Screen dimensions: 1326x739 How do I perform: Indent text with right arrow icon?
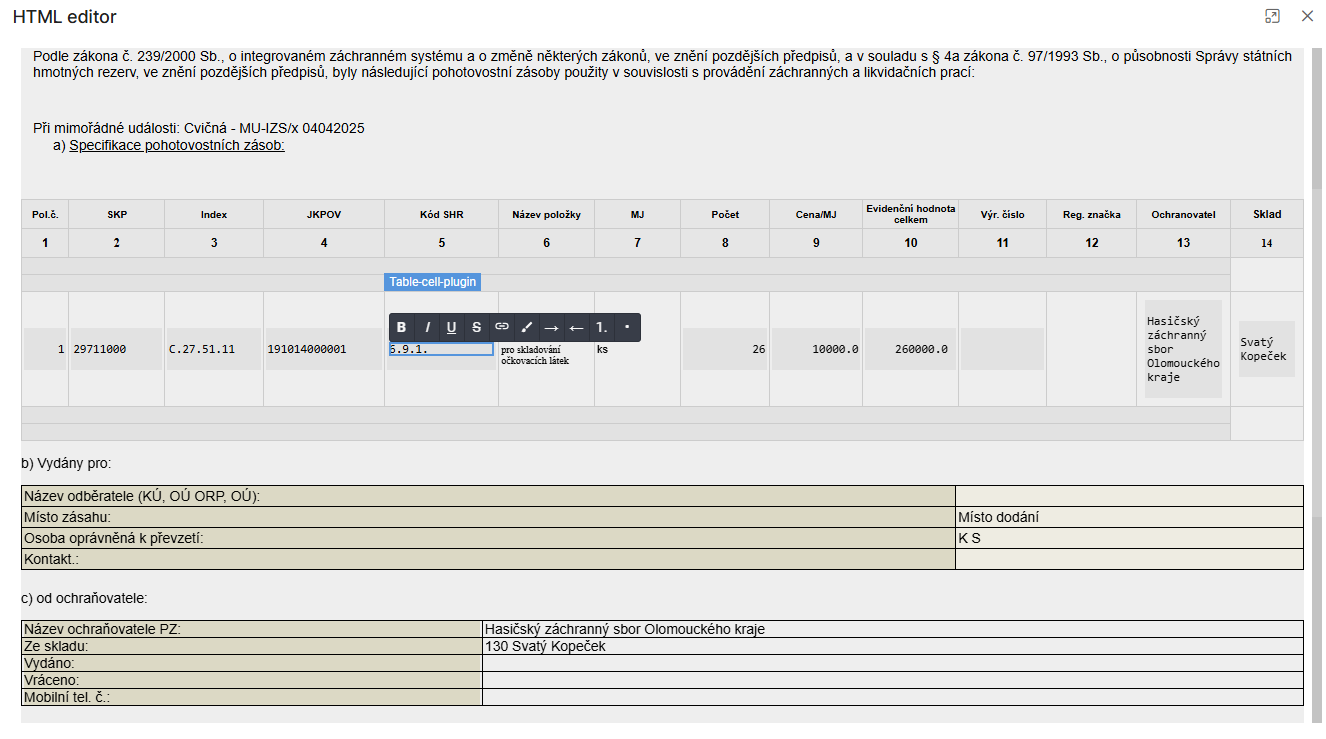coord(551,327)
